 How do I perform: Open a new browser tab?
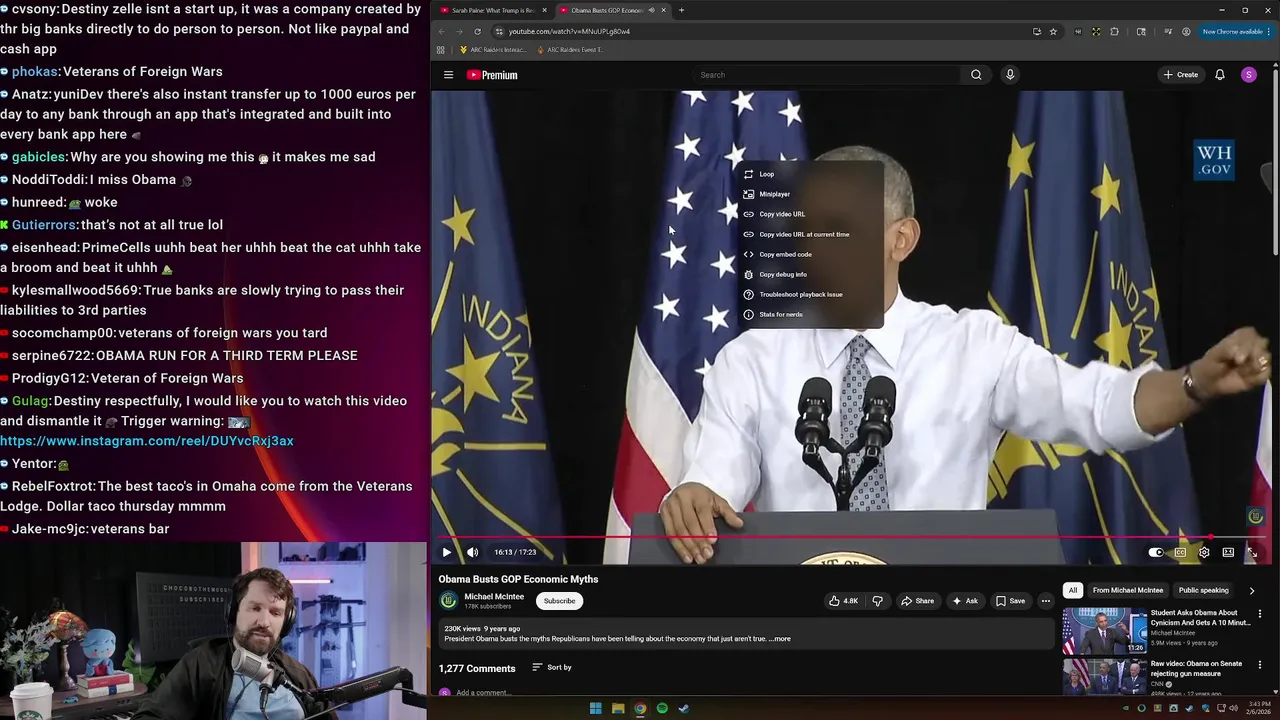pos(681,10)
